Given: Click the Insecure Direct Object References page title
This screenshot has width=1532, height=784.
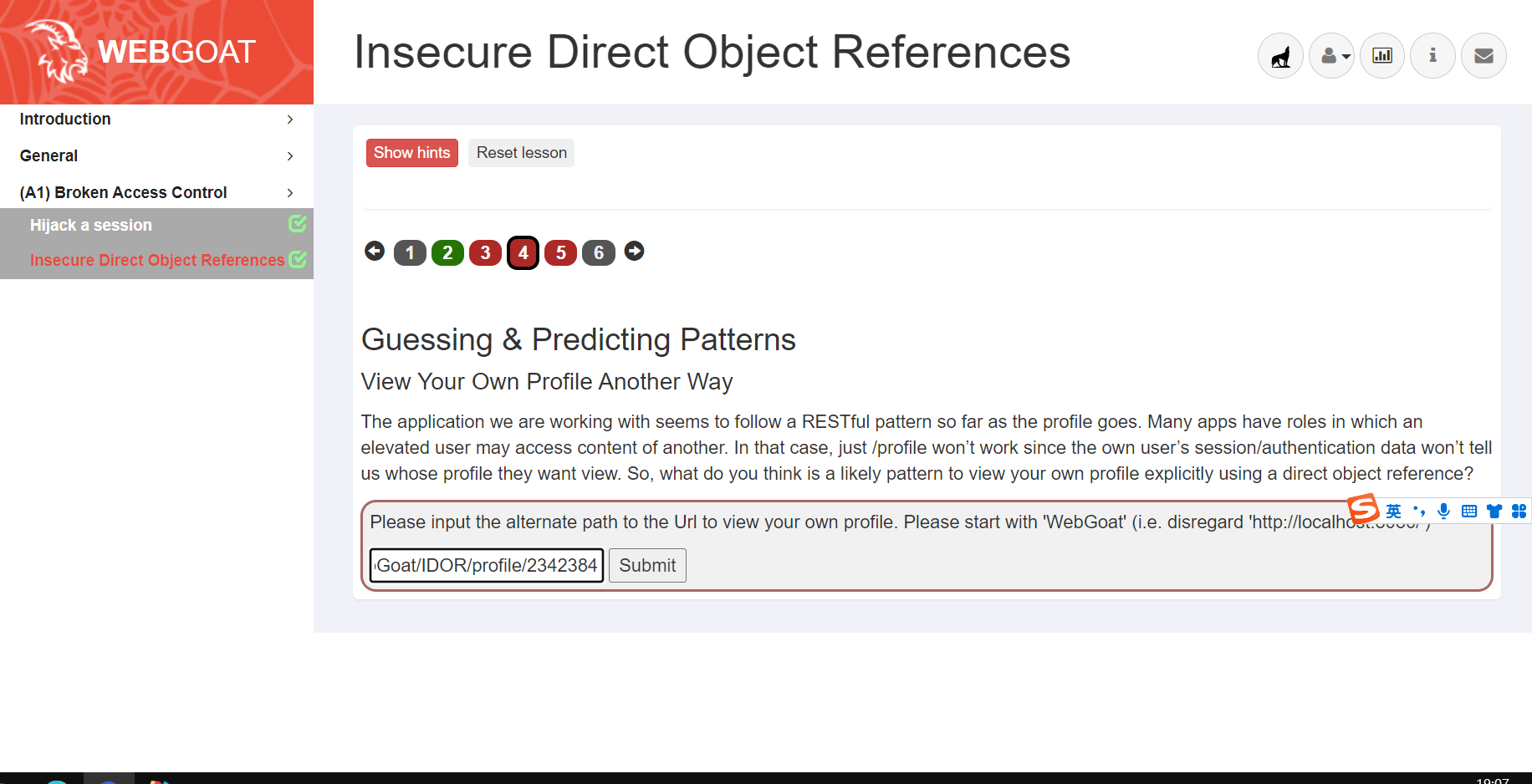Looking at the screenshot, I should pos(712,52).
